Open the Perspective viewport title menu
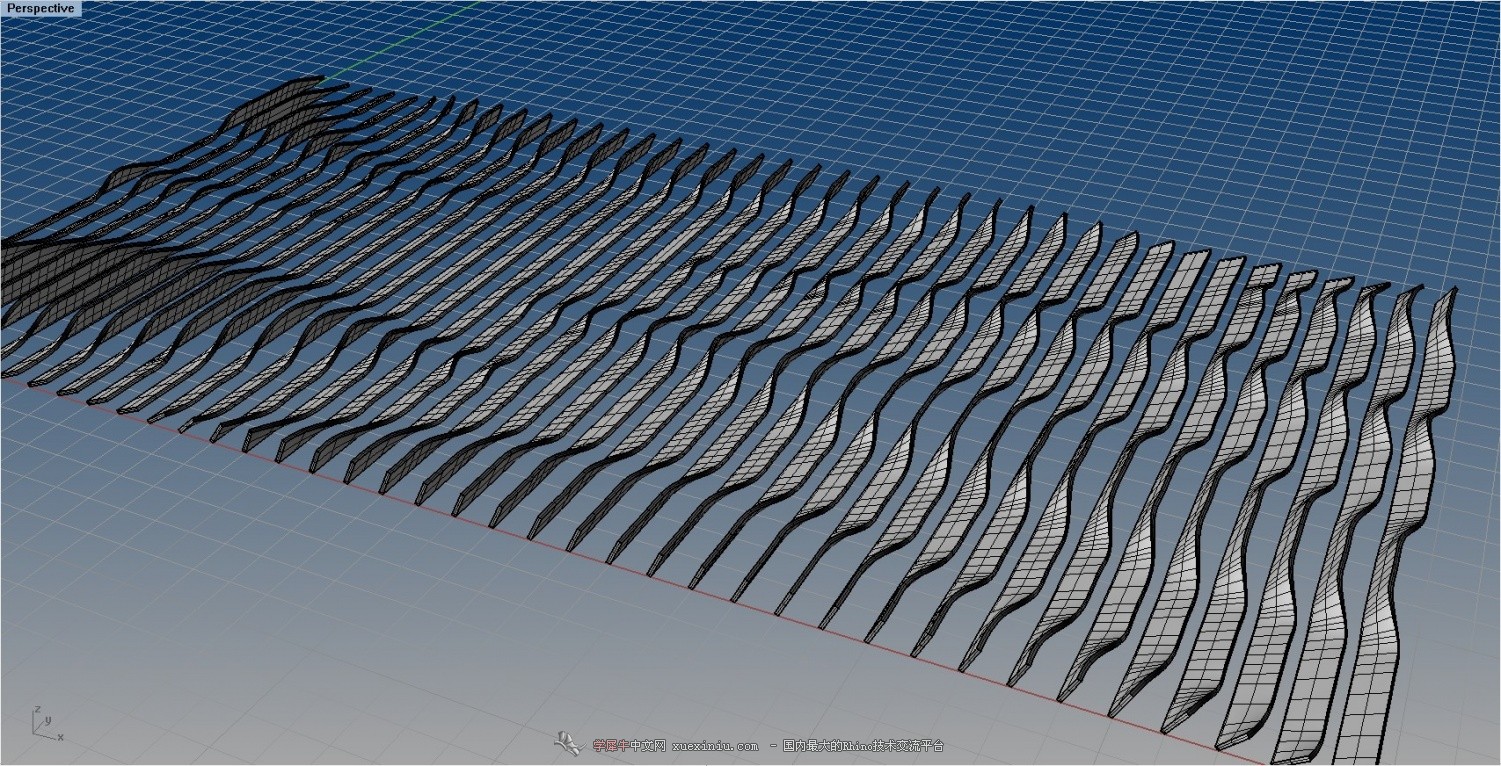Viewport: 1501px width, 766px height. 41,8
